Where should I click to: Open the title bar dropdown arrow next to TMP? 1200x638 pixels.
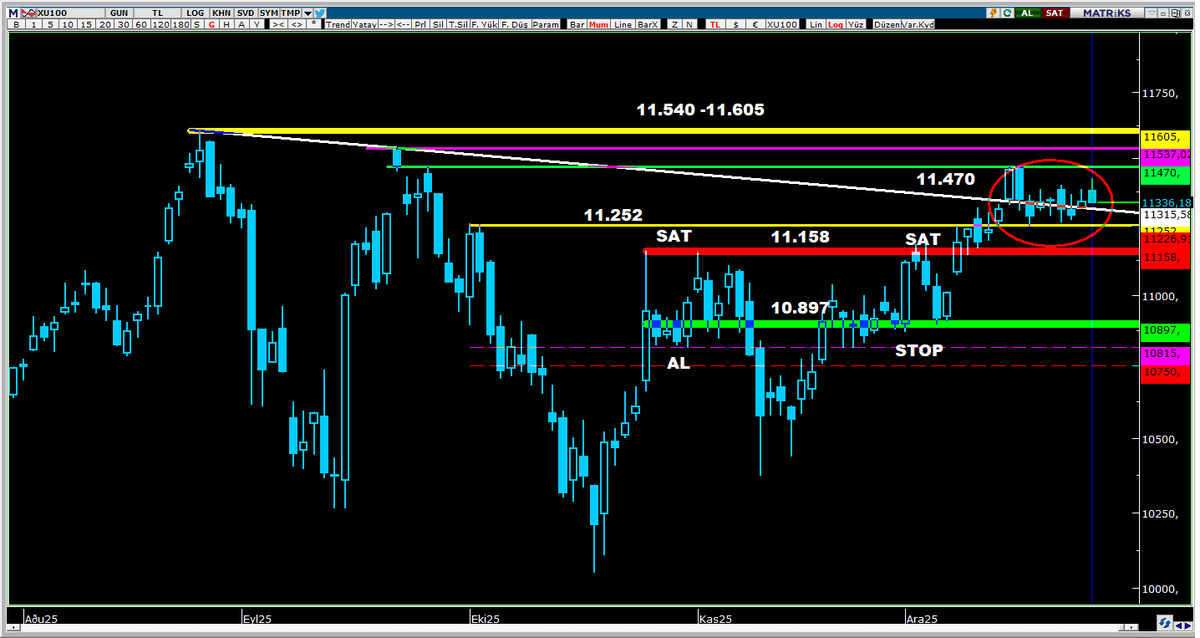pos(307,13)
